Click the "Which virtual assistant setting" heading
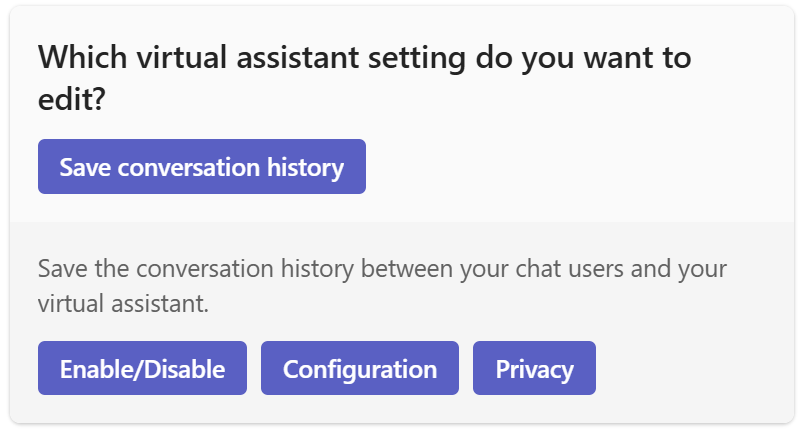 click(364, 58)
